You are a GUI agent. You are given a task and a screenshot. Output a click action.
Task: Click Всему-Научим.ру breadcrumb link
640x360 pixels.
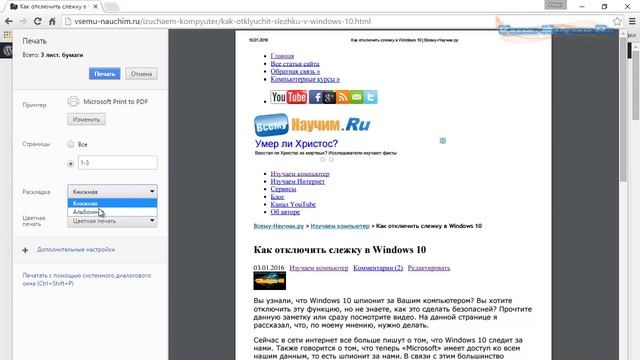(x=278, y=226)
